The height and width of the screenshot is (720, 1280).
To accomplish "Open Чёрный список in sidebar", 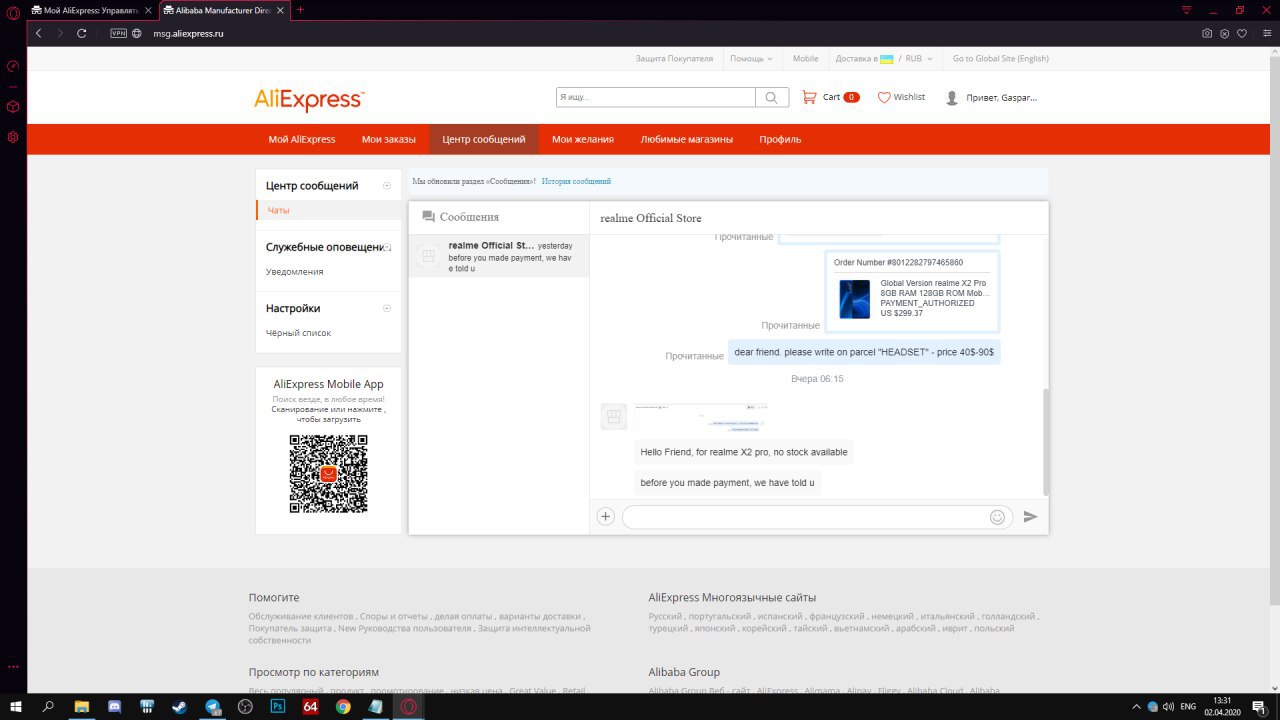I will point(298,333).
